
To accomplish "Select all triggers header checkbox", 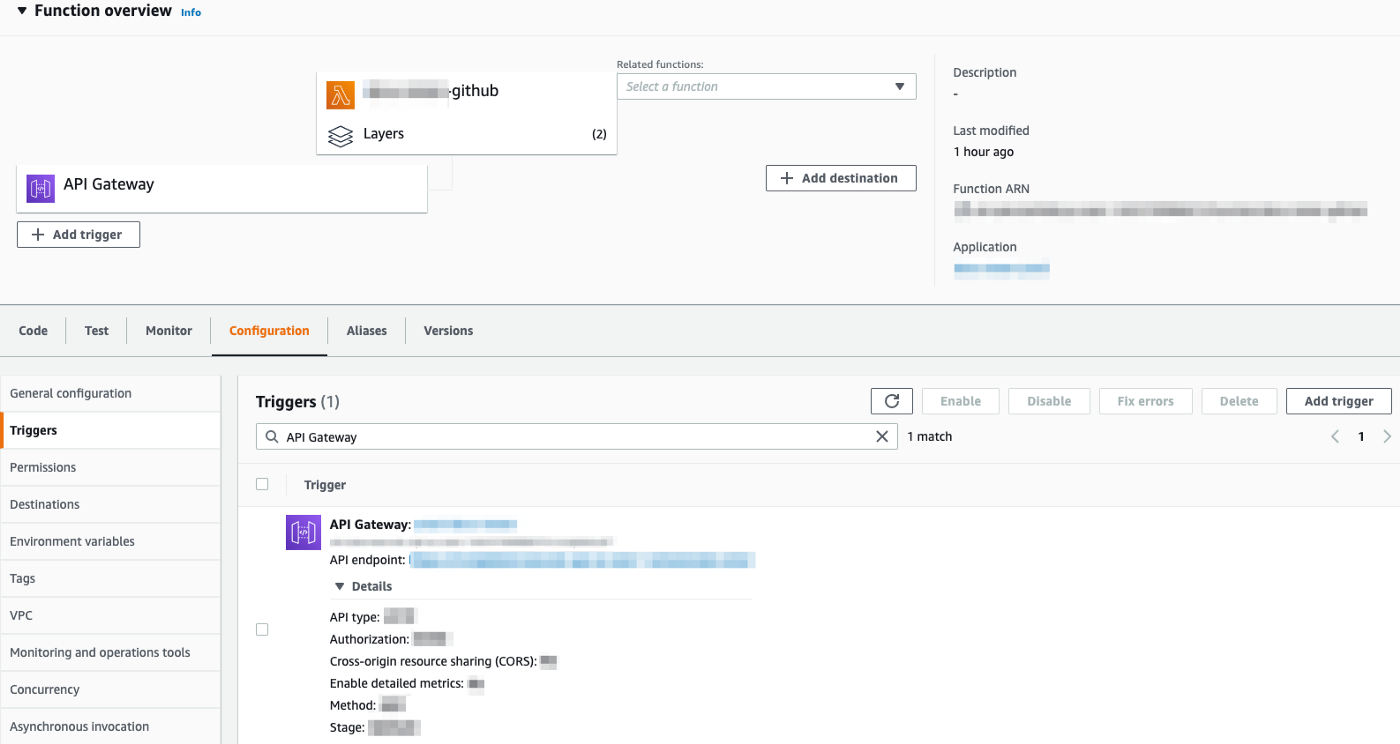I will 262,484.
